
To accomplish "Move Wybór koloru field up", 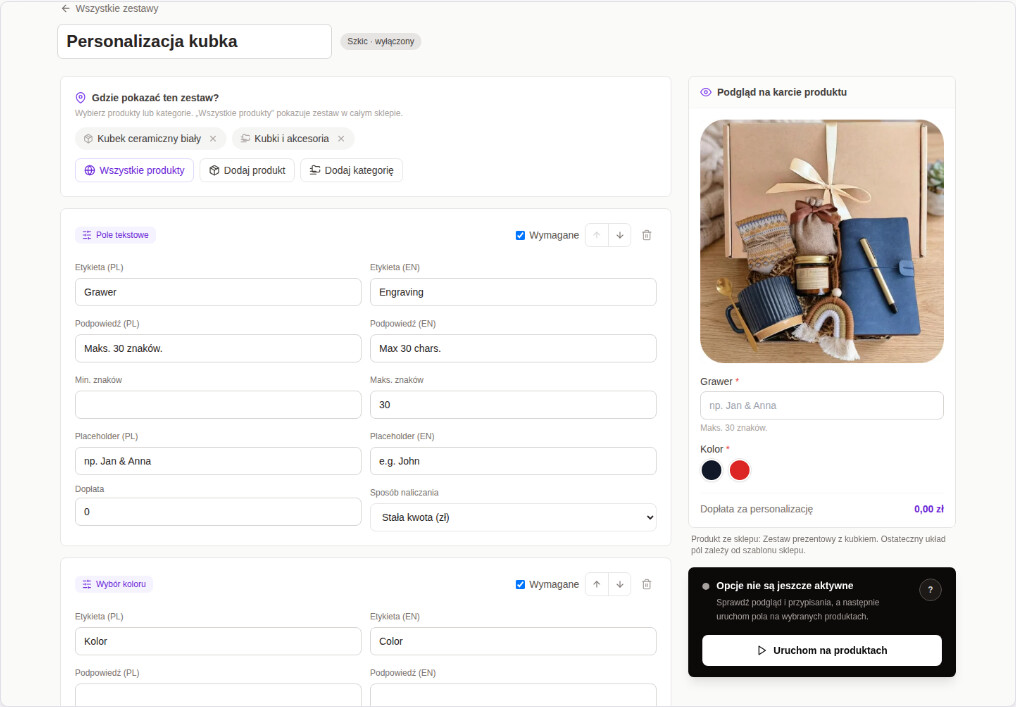I will pos(597,585).
